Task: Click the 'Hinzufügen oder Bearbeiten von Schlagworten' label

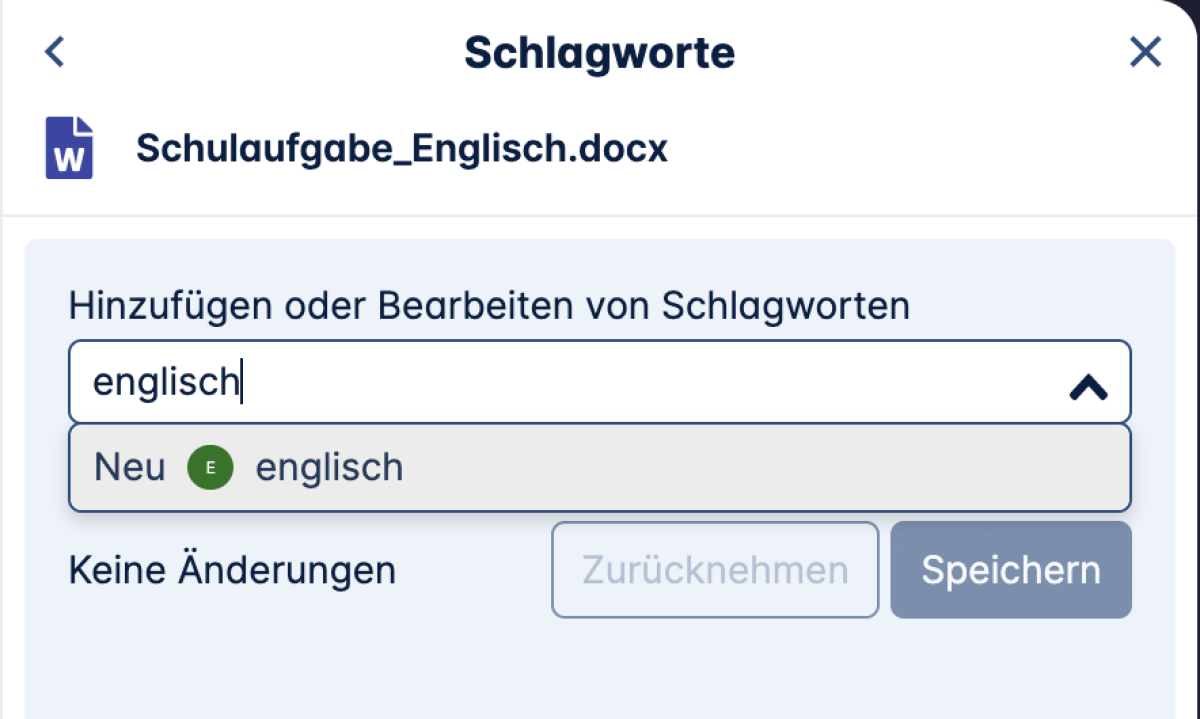Action: tap(490, 305)
